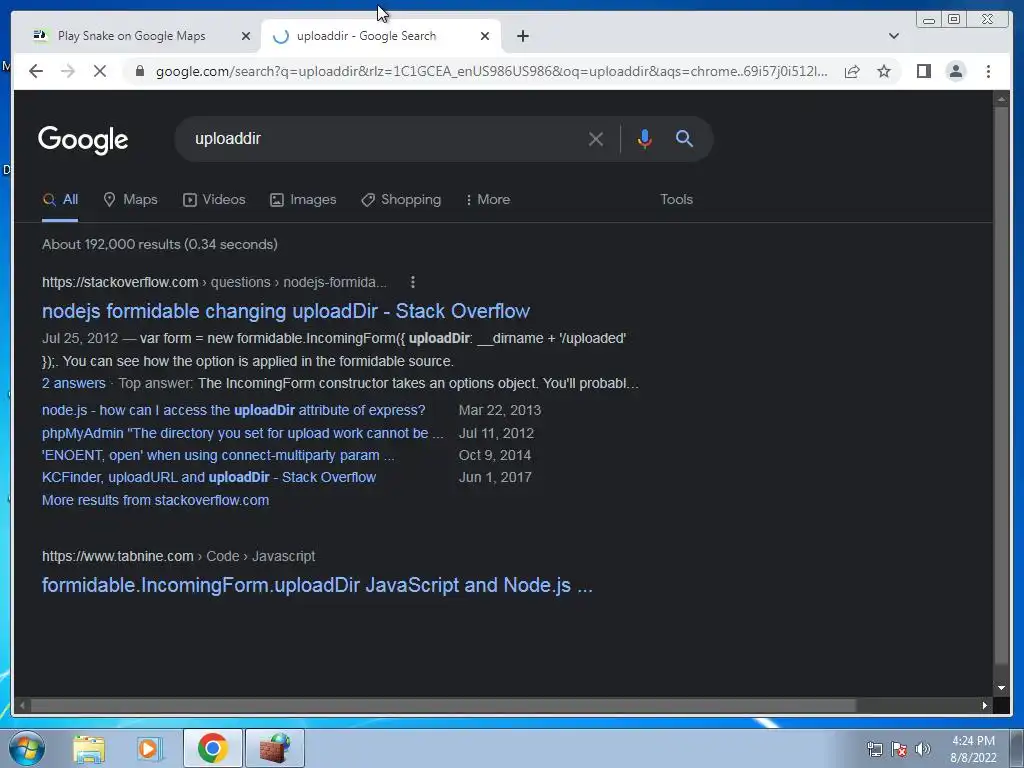This screenshot has height=768, width=1024.
Task: Switch to Images results
Action: coord(303,200)
